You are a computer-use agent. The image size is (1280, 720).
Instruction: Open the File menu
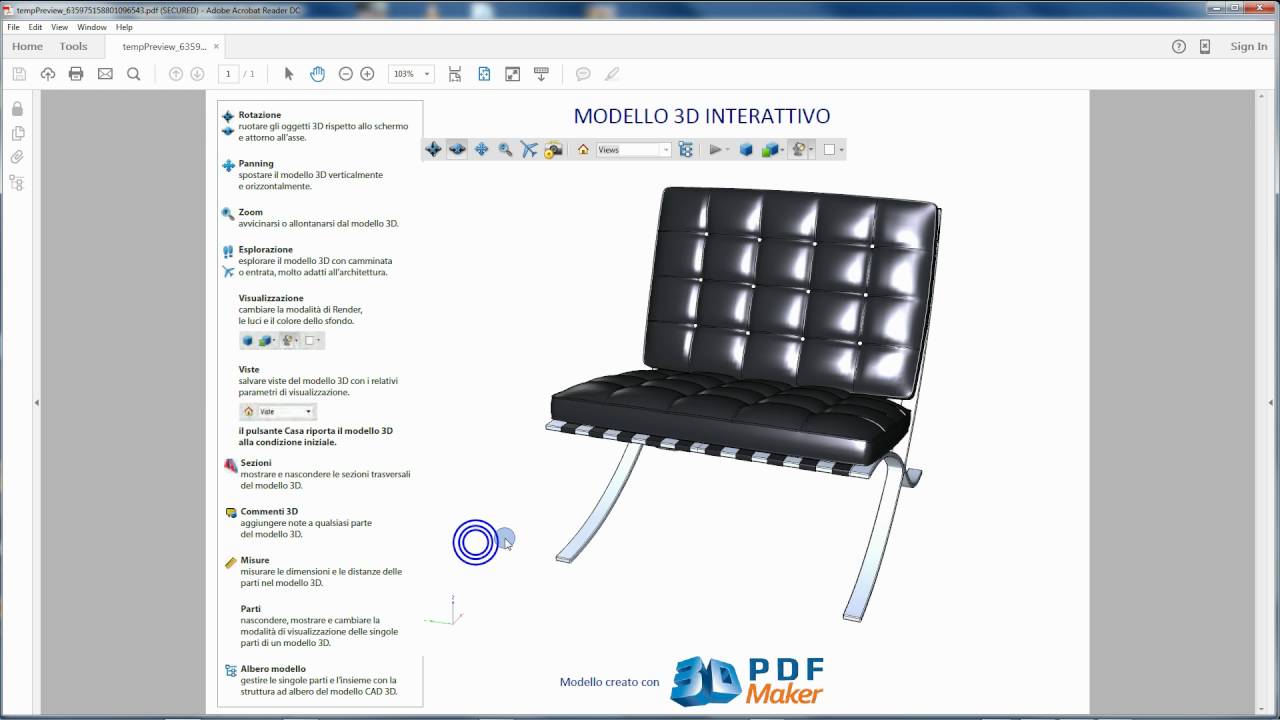tap(13, 27)
